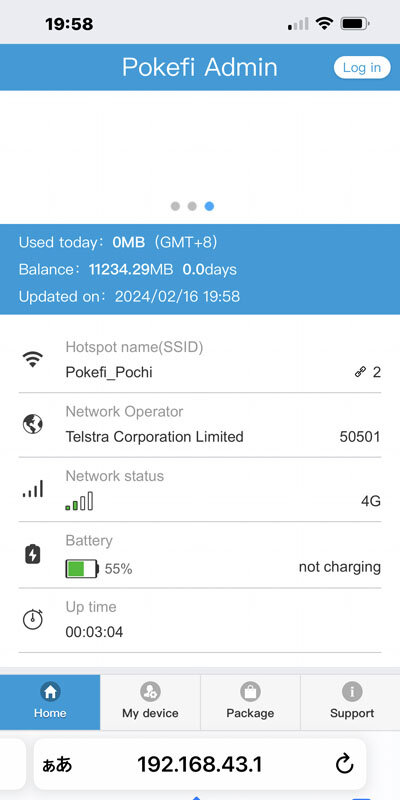This screenshot has width=400, height=800.
Task: Click the stopwatch Up time icon
Action: (x=33, y=619)
